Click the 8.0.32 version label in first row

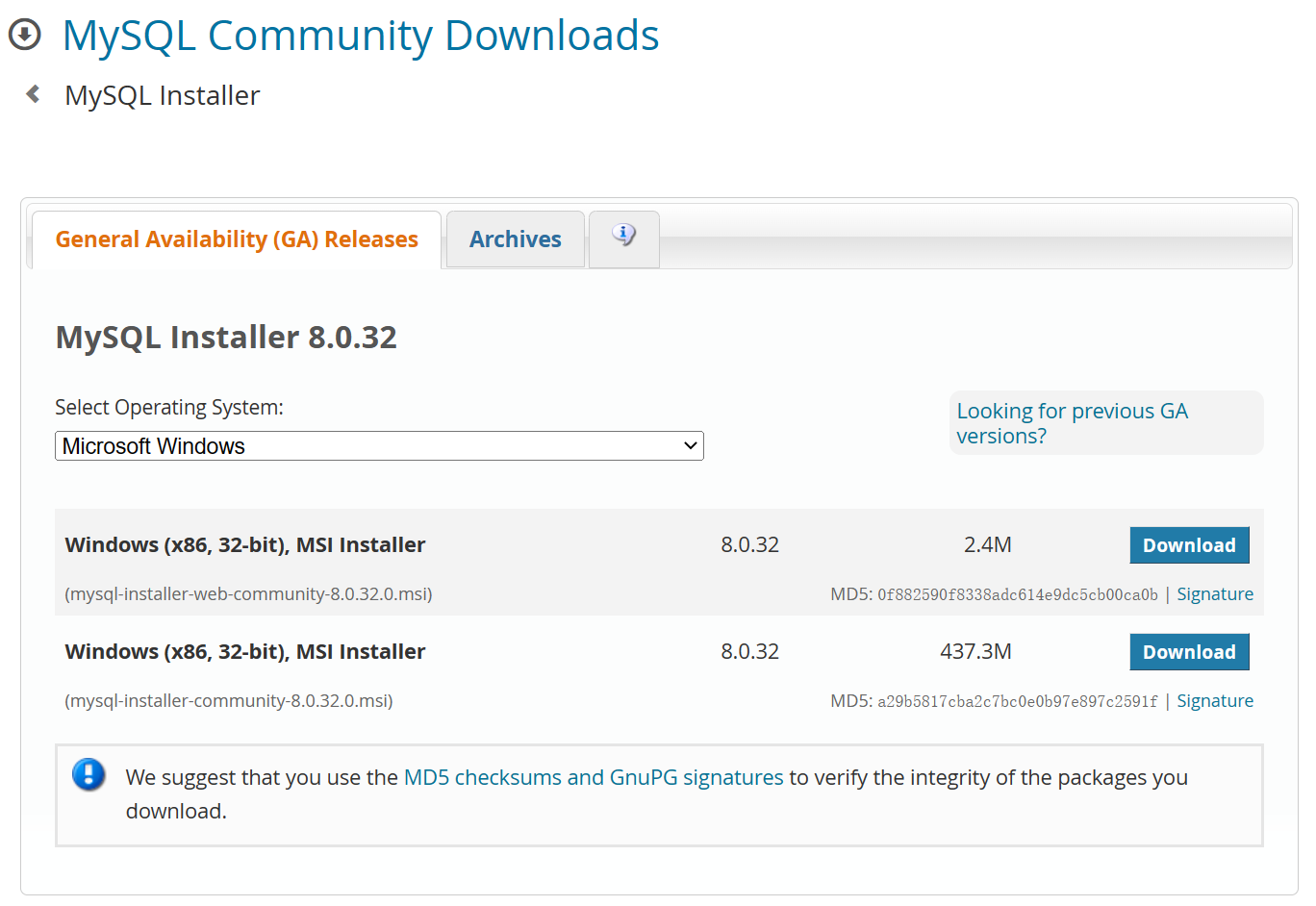click(x=749, y=544)
